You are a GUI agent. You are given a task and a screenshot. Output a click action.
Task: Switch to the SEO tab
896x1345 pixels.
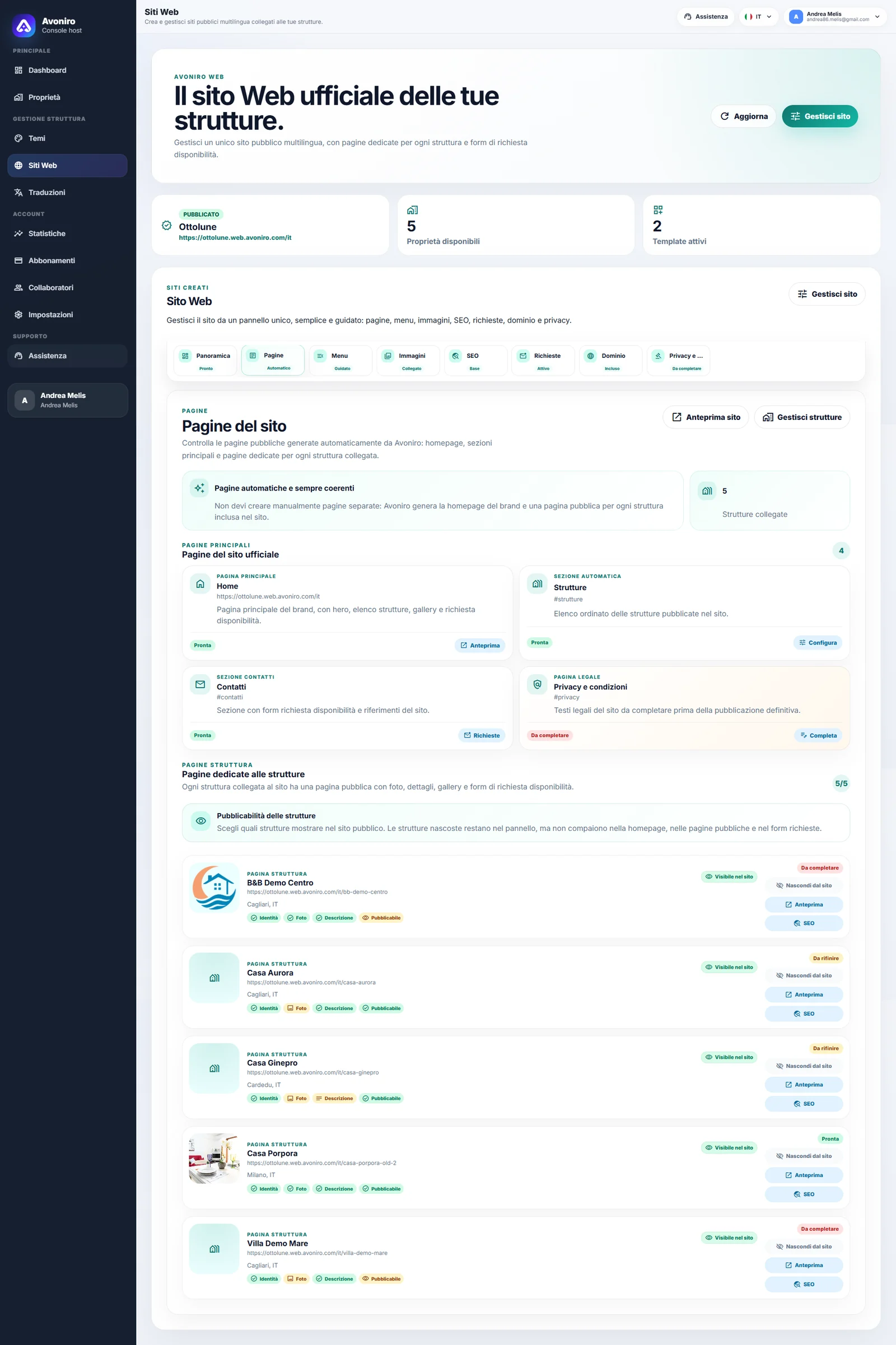[x=475, y=361]
